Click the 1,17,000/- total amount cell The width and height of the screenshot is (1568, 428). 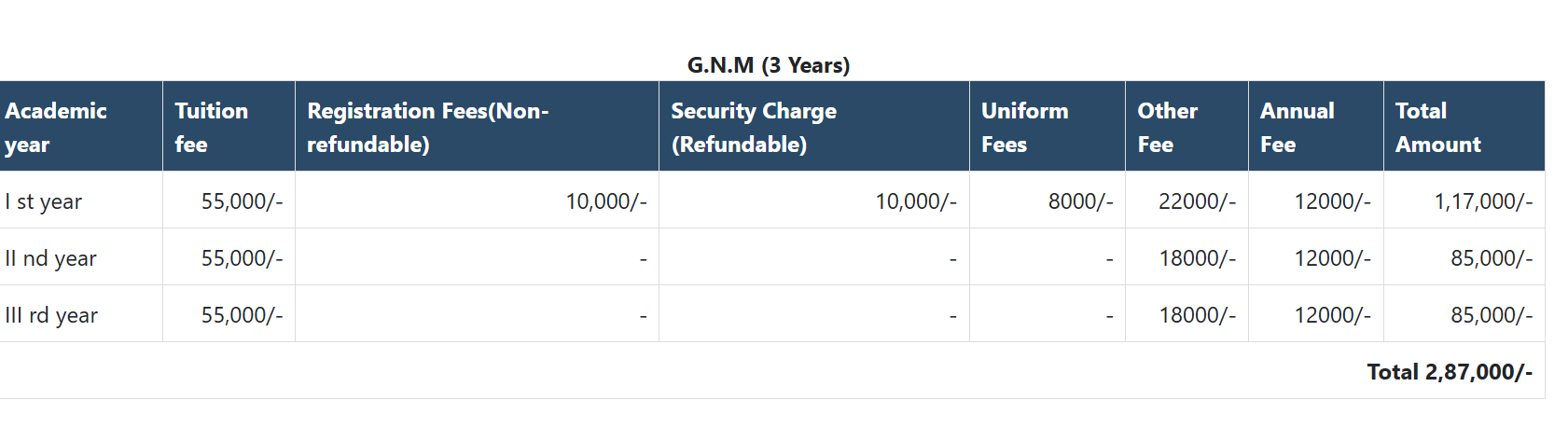tap(1482, 201)
